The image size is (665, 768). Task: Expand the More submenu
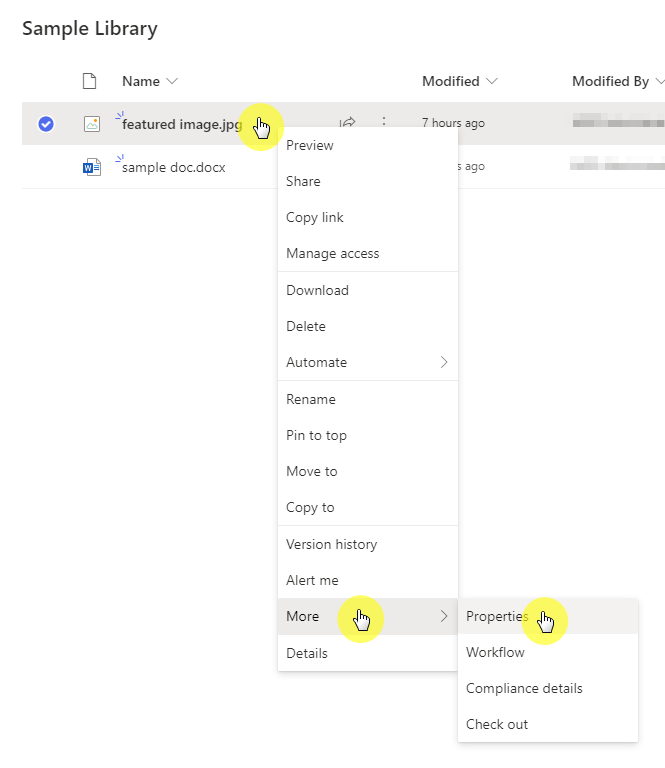tap(368, 616)
